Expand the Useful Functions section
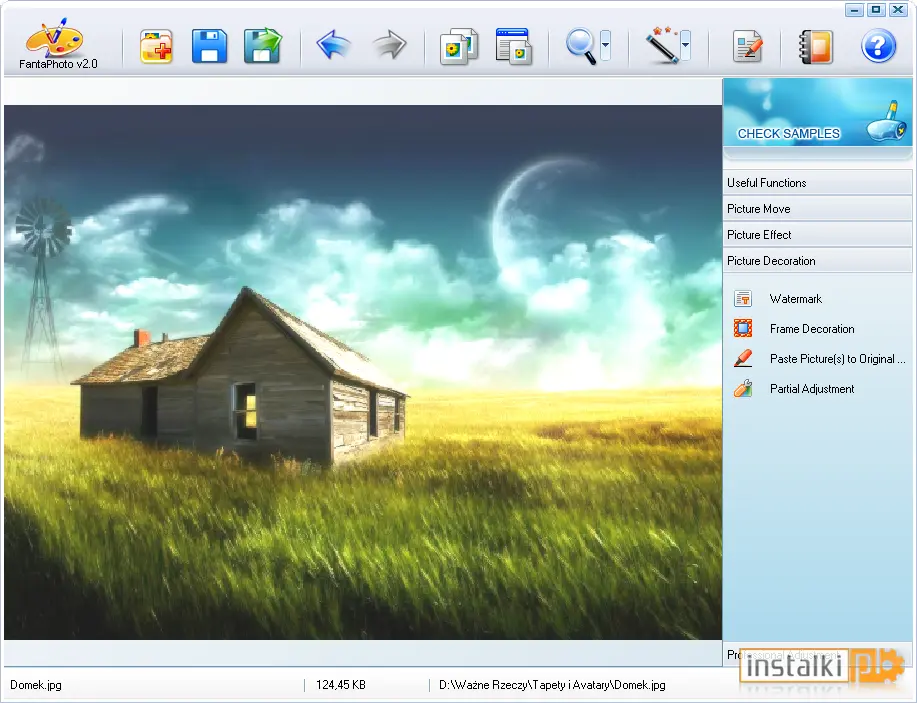This screenshot has height=703, width=917. (818, 183)
